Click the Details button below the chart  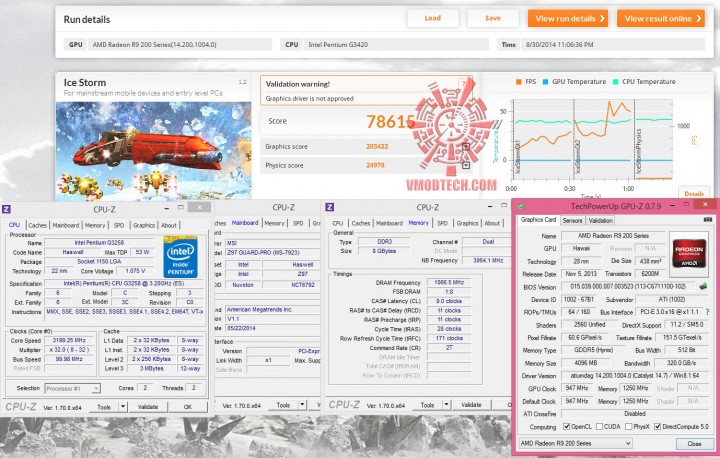coord(693,193)
